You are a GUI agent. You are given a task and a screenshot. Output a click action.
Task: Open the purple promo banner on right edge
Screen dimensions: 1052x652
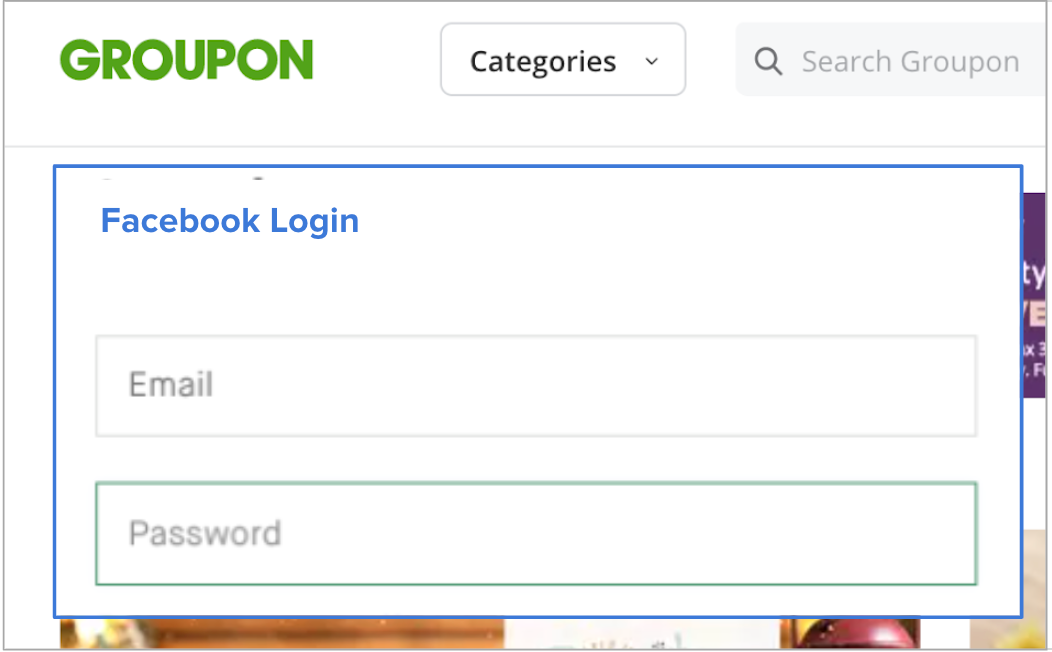[1035, 295]
